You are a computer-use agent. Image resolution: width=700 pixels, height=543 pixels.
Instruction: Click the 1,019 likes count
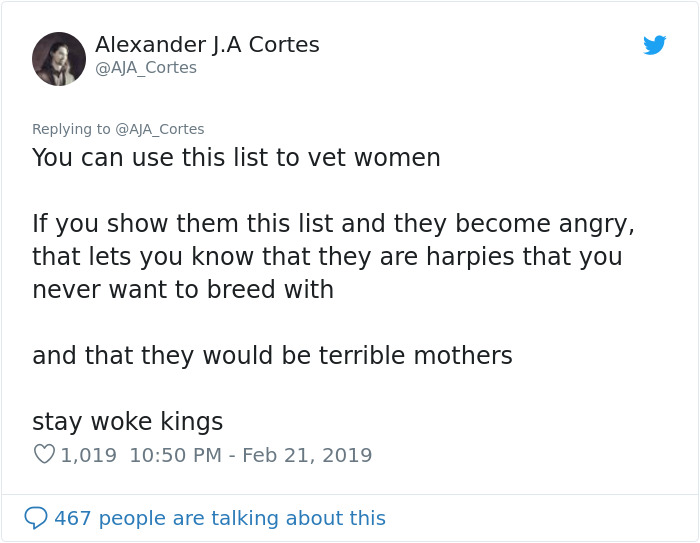tap(89, 455)
